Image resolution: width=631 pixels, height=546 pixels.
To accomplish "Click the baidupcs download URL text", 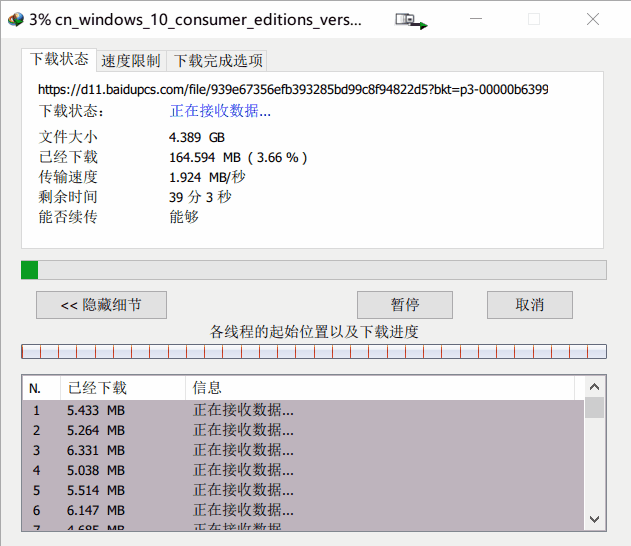I will click(292, 90).
